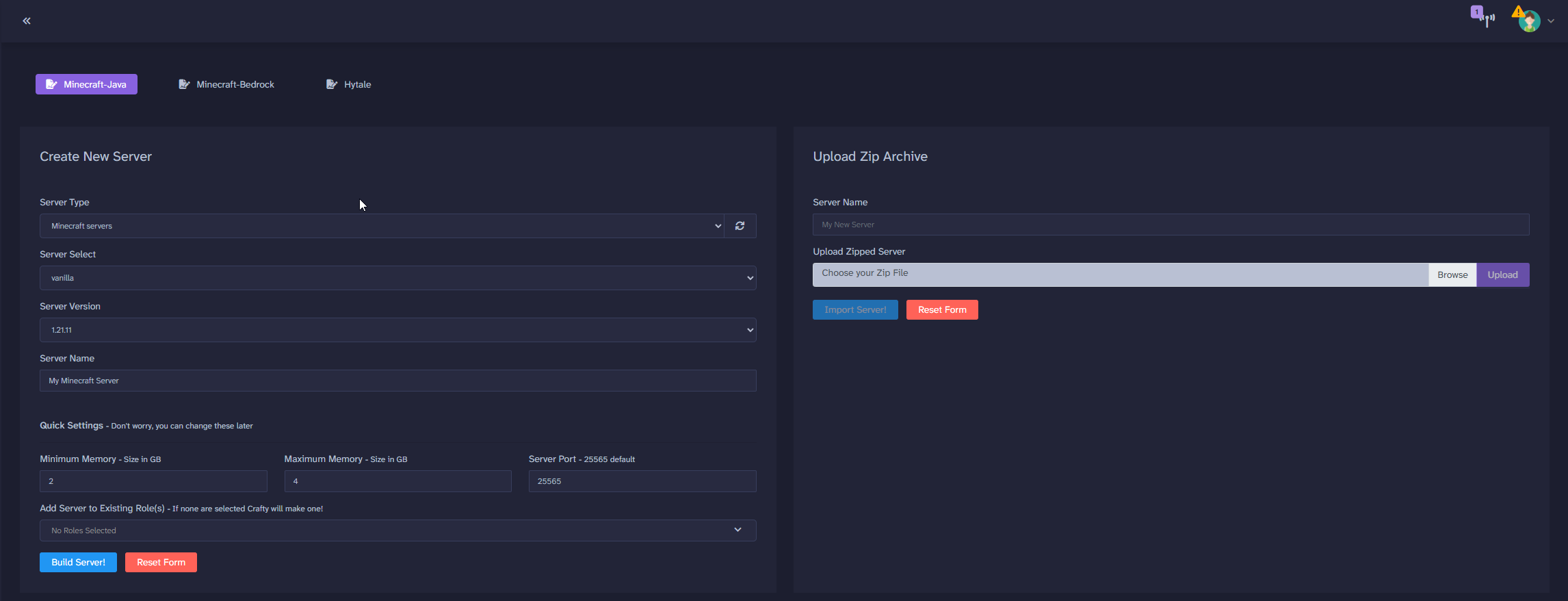The height and width of the screenshot is (601, 1568).
Task: Reset the Create New Server form
Action: [161, 562]
